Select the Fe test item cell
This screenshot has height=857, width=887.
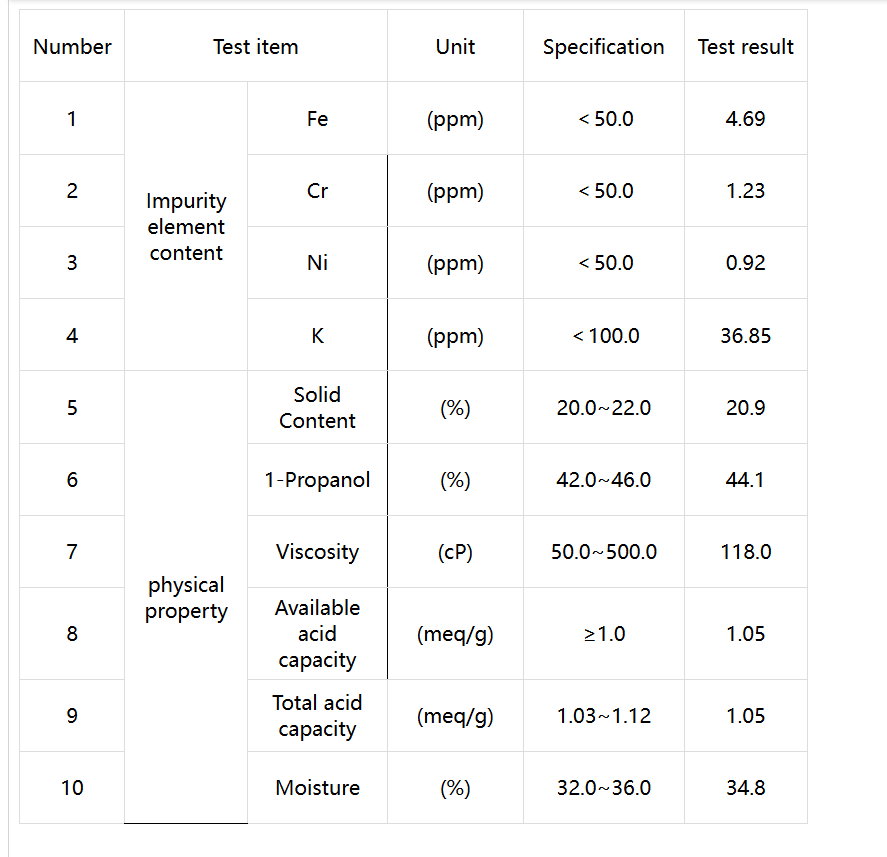(317, 118)
